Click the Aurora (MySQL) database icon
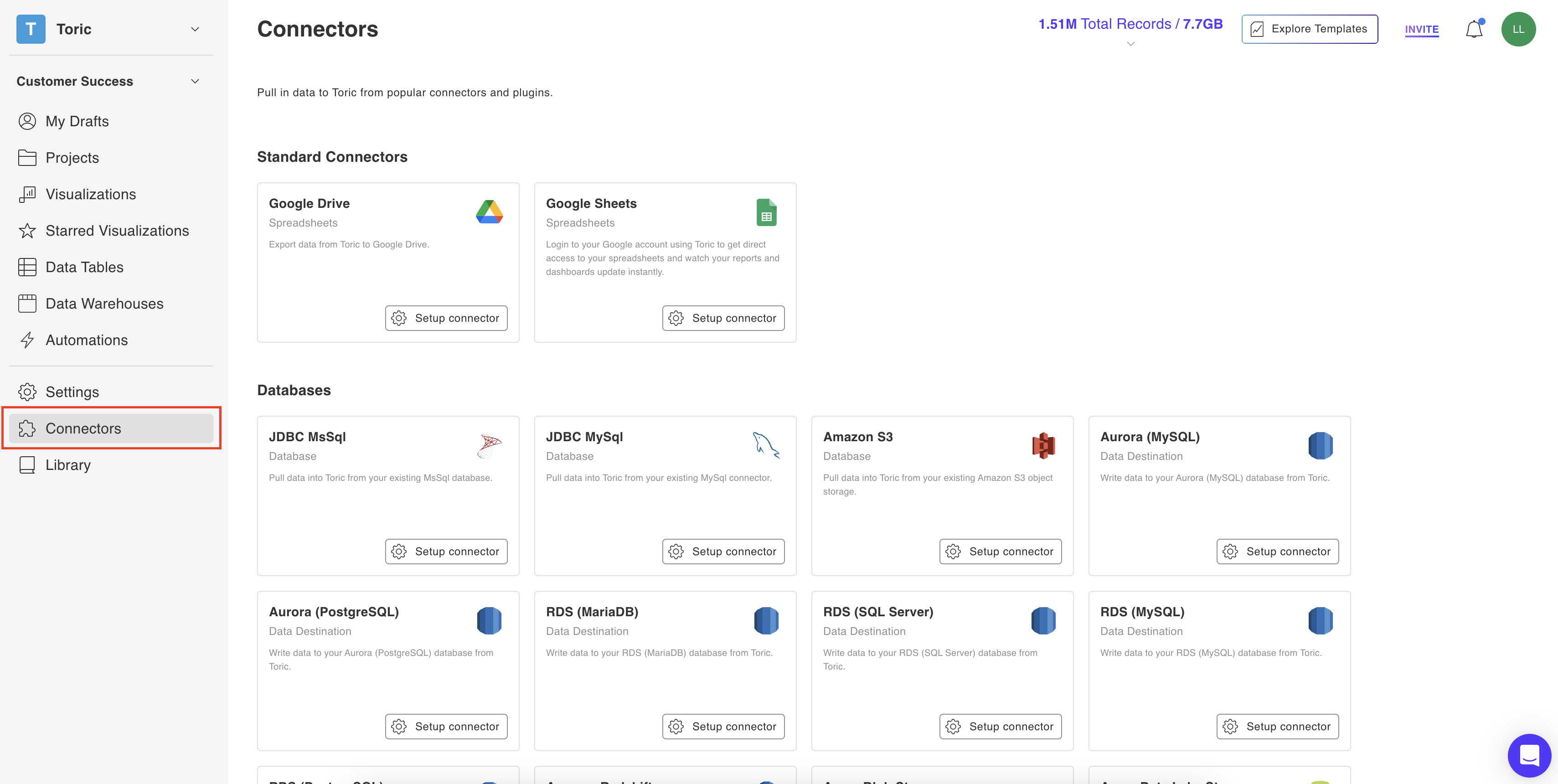The height and width of the screenshot is (784, 1558). pos(1321,446)
